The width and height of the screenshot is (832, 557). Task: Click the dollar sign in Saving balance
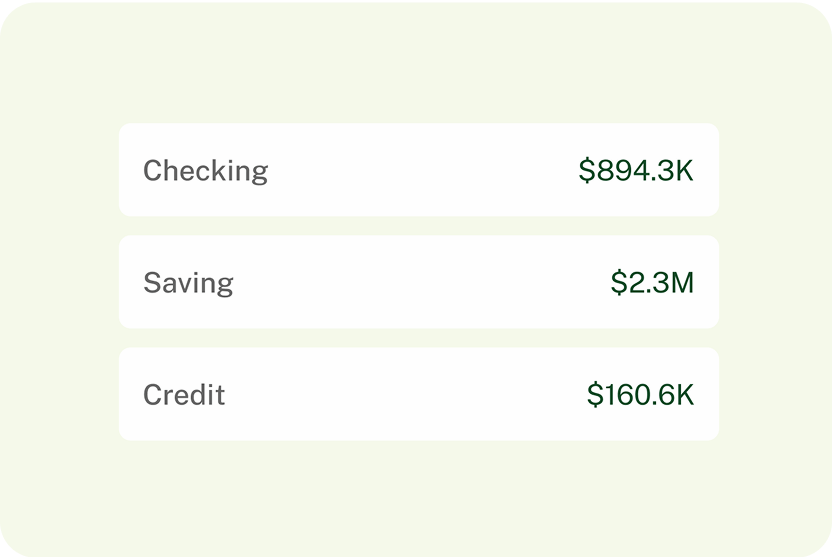618,283
